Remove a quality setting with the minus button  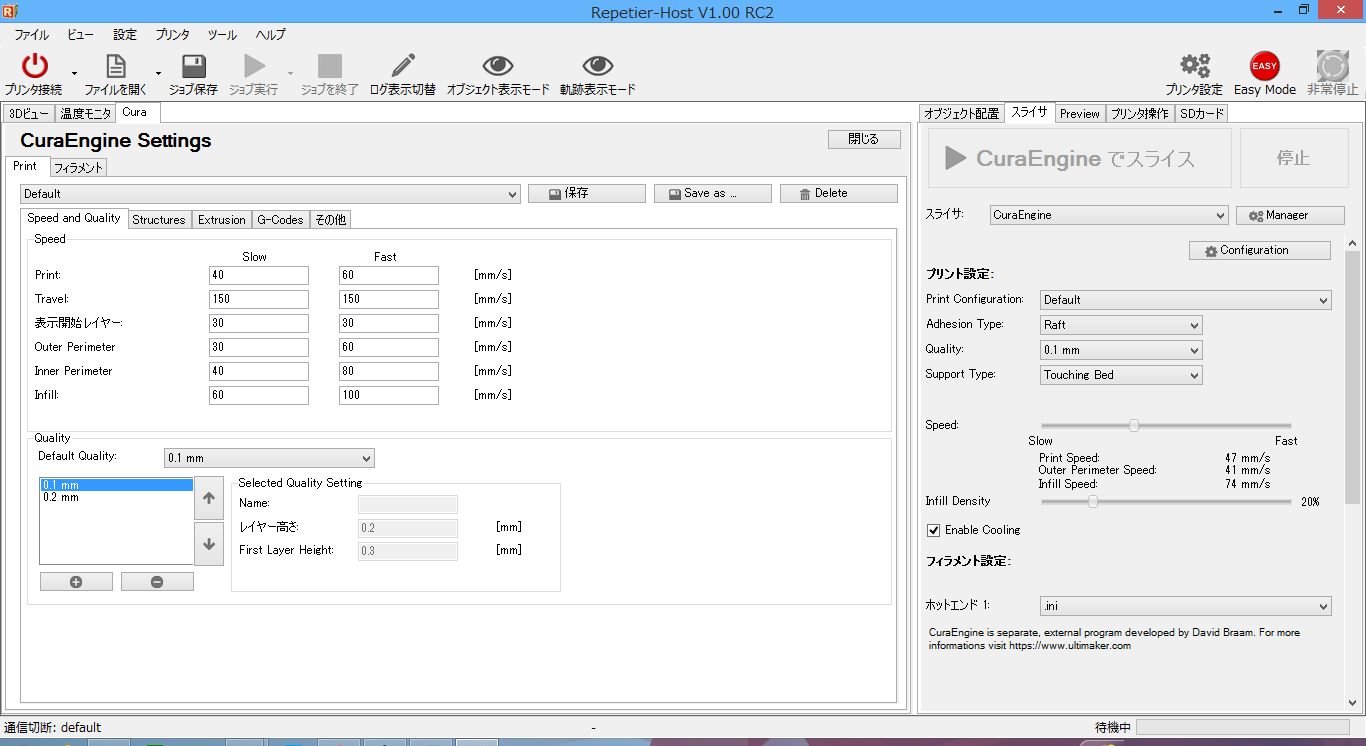[157, 582]
